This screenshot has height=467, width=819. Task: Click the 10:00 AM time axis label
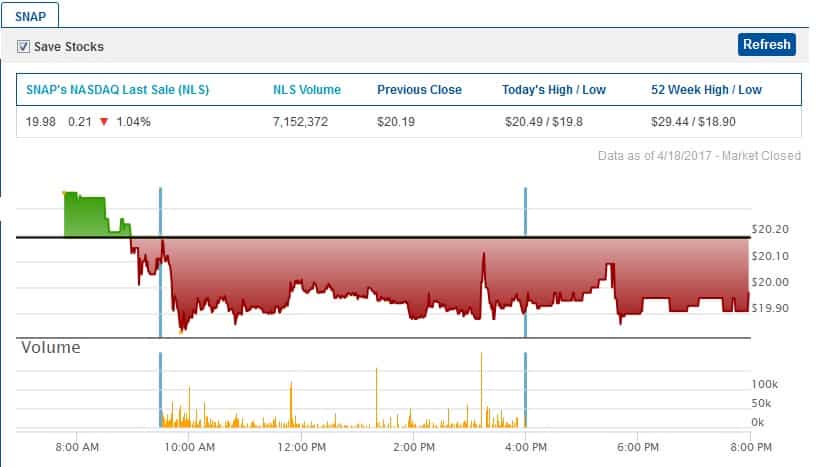190,447
